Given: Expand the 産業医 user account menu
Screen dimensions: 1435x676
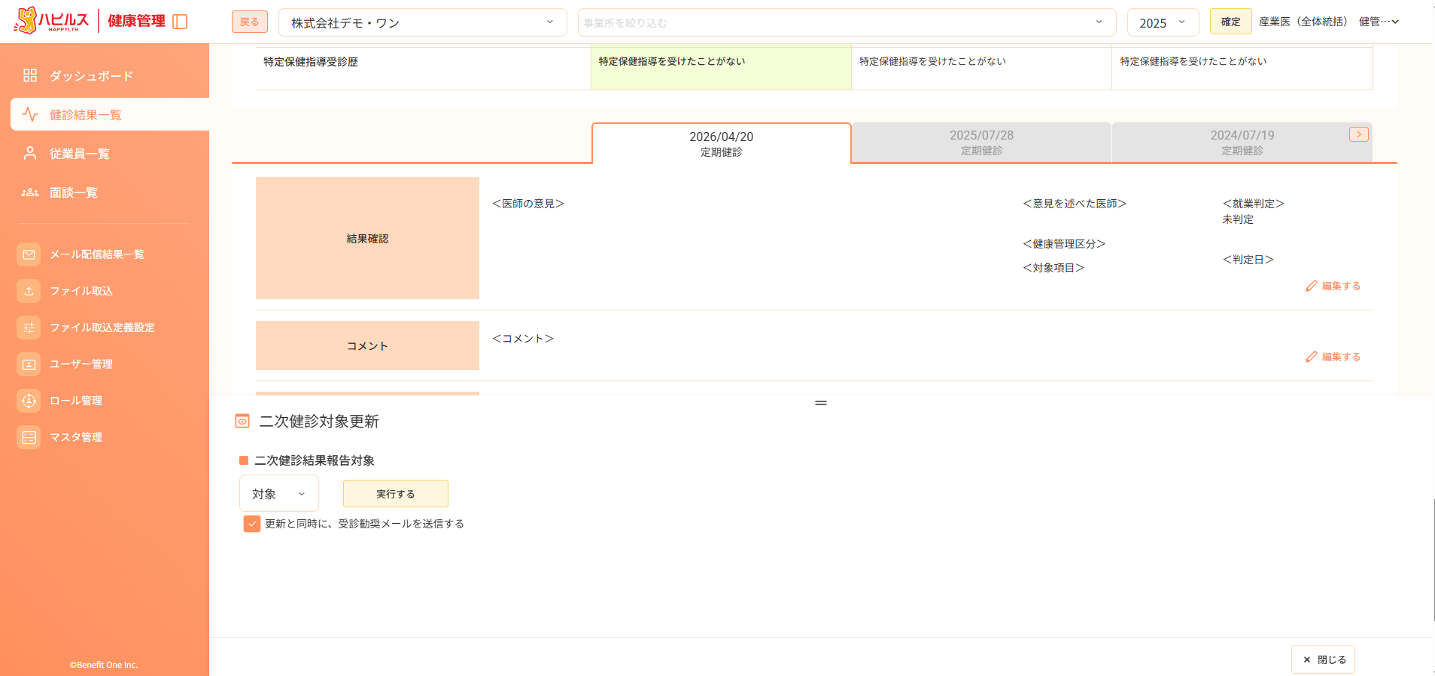Looking at the screenshot, I should [1329, 22].
